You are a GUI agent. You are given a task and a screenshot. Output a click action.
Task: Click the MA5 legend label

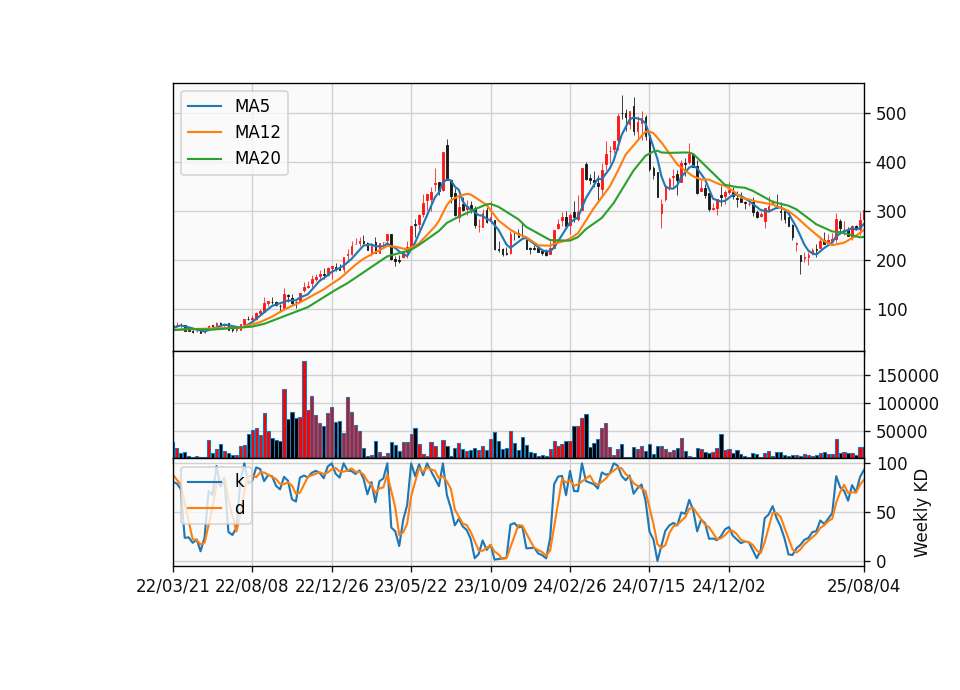click(252, 106)
